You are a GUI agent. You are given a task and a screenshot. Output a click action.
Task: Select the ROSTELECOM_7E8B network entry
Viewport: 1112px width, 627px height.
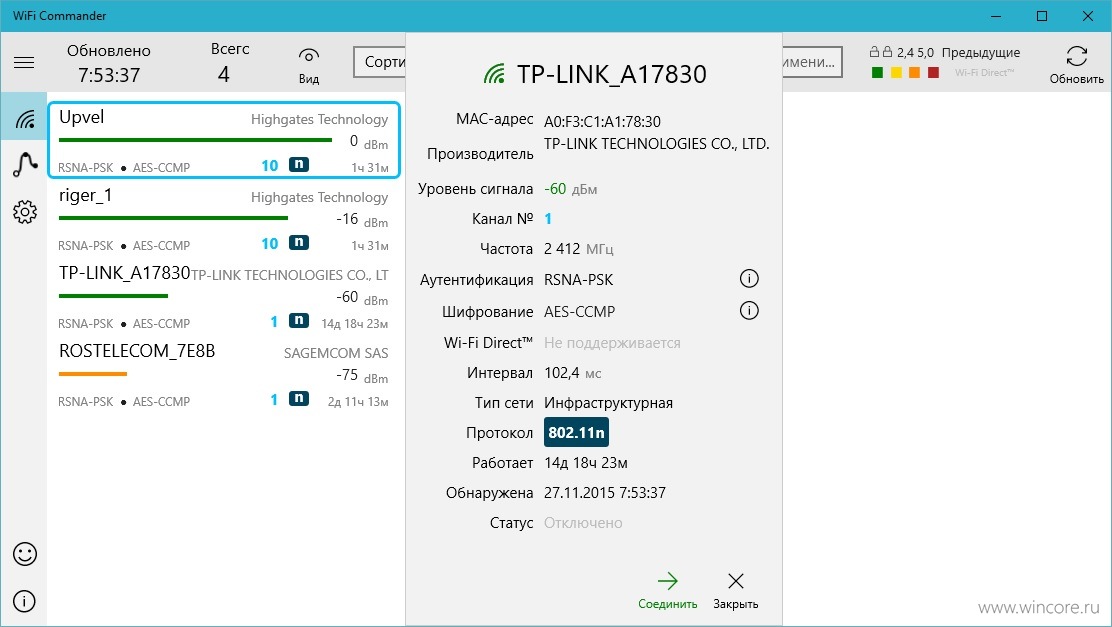224,375
